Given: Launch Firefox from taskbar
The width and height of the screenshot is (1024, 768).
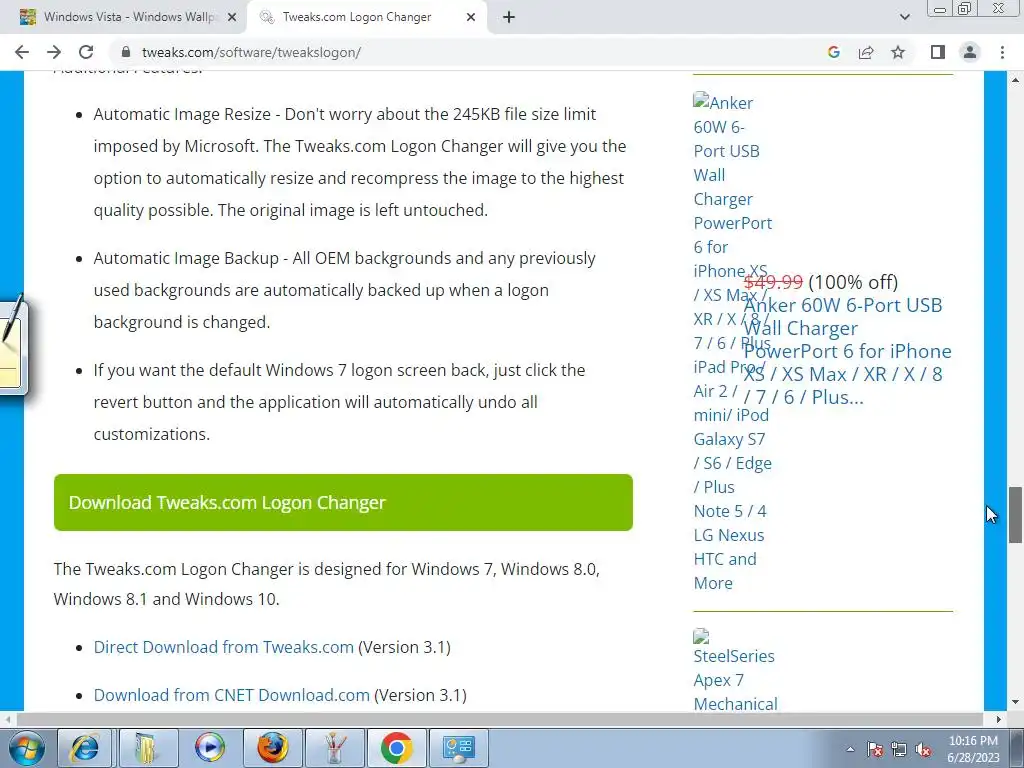Looking at the screenshot, I should tap(272, 748).
